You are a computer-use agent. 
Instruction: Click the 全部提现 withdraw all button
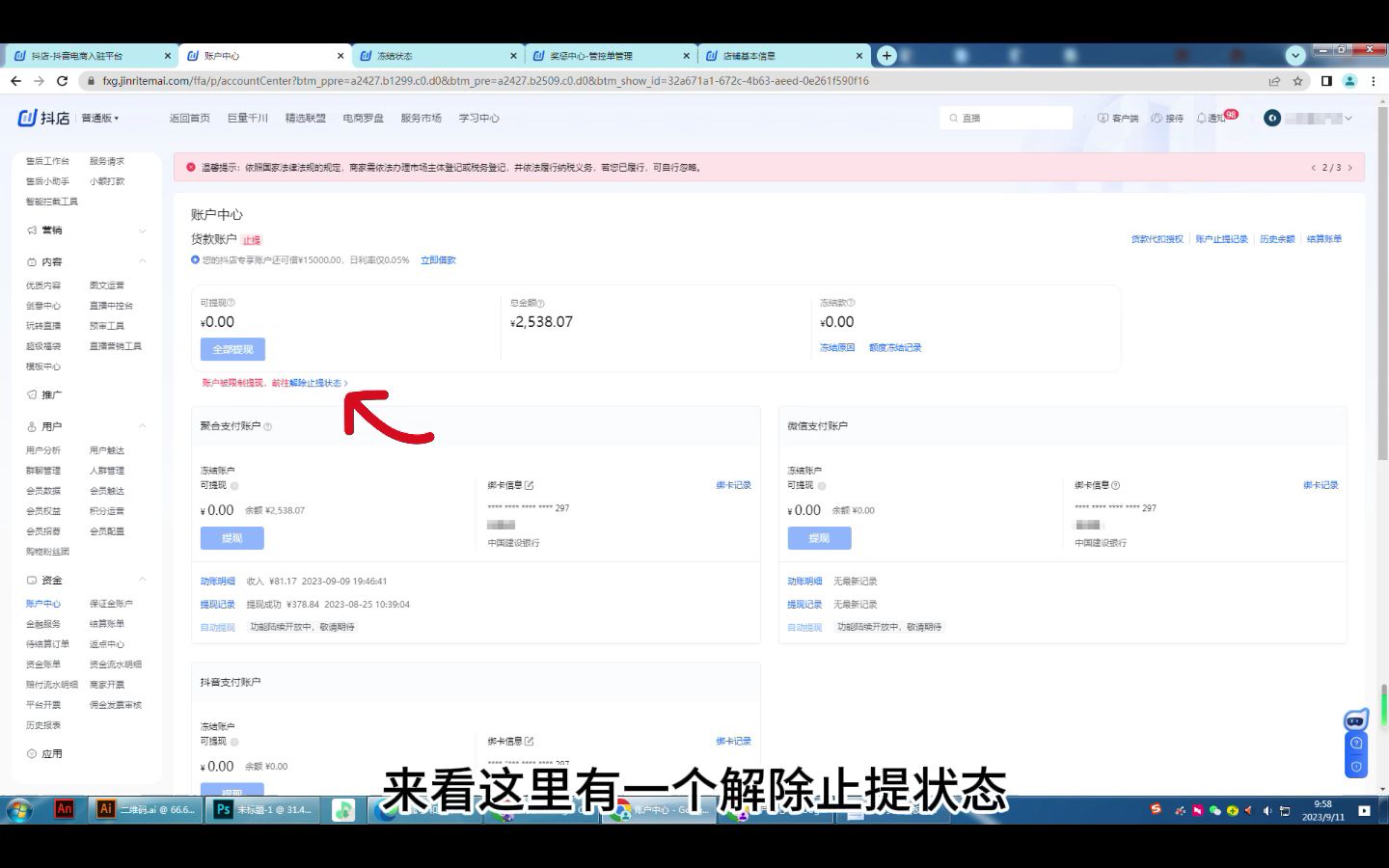231,348
